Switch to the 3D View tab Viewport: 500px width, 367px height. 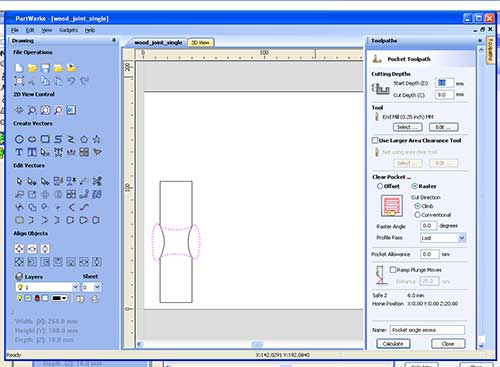pyautogui.click(x=200, y=43)
